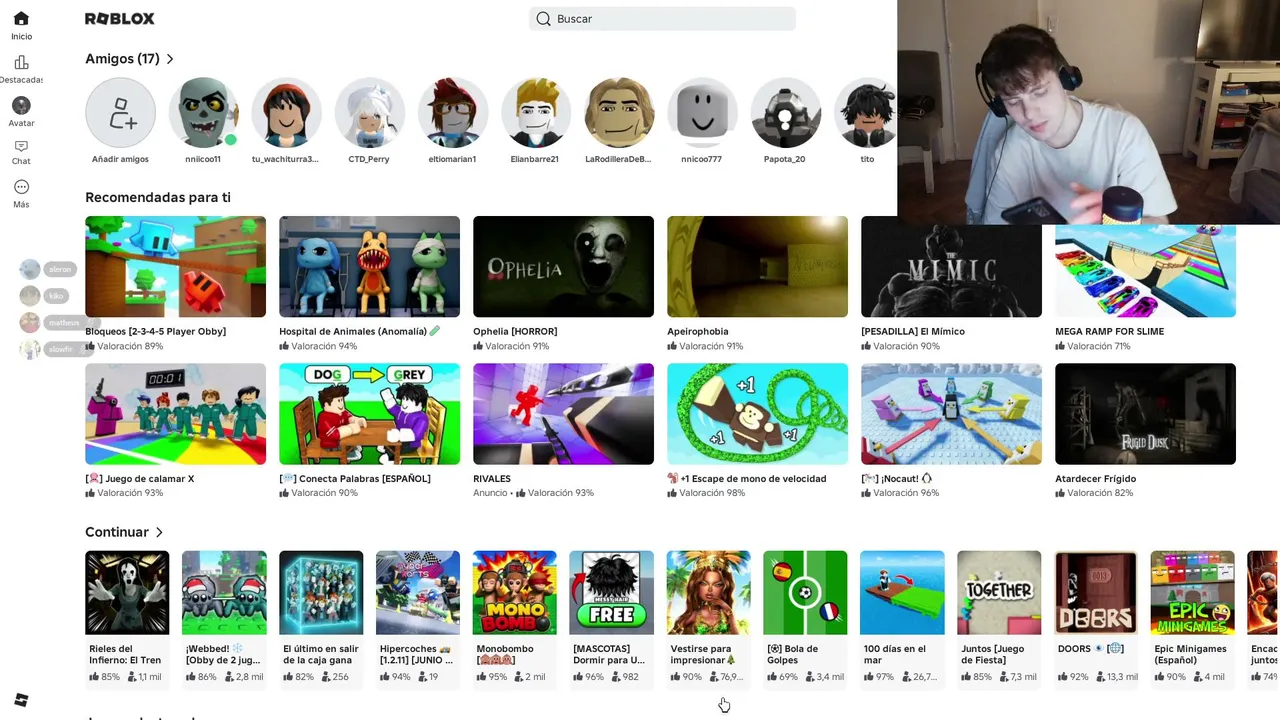Click Valoración 82% under Atardecer Frígido
Viewport: 1280px width, 720px height.
(1094, 493)
